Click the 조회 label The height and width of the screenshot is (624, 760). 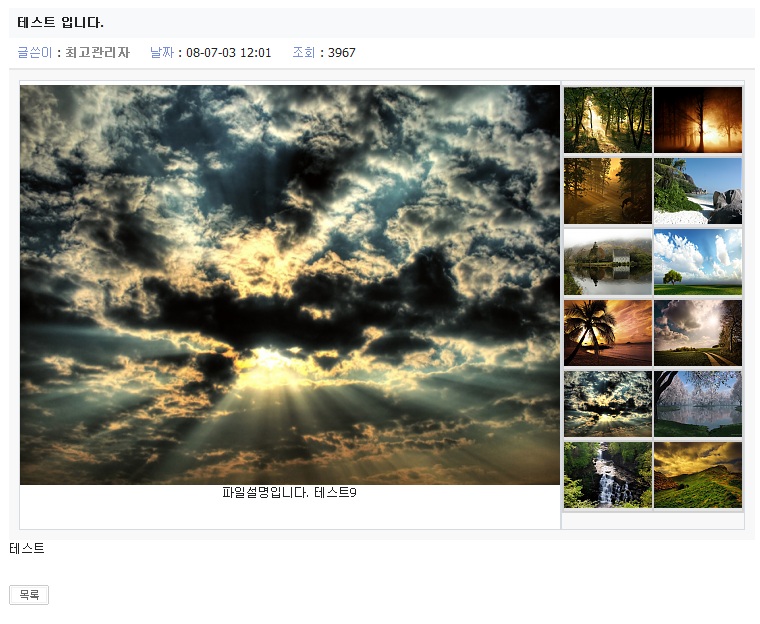pyautogui.click(x=304, y=52)
